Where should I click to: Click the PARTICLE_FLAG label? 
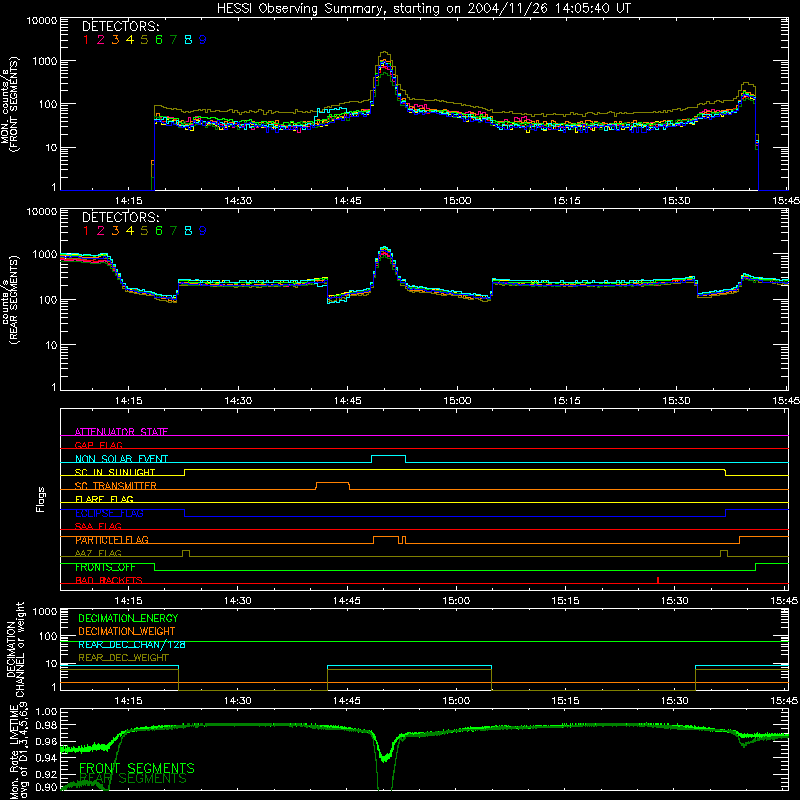[x=112, y=540]
